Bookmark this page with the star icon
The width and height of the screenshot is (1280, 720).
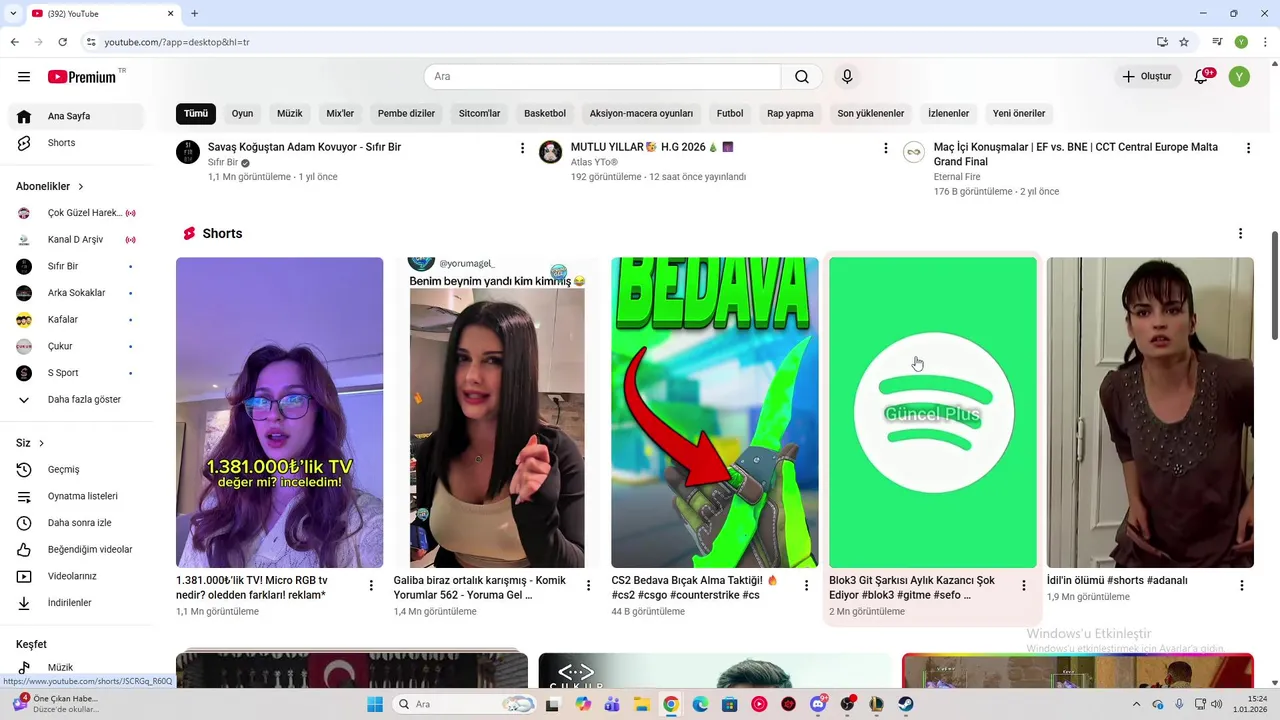(1184, 42)
